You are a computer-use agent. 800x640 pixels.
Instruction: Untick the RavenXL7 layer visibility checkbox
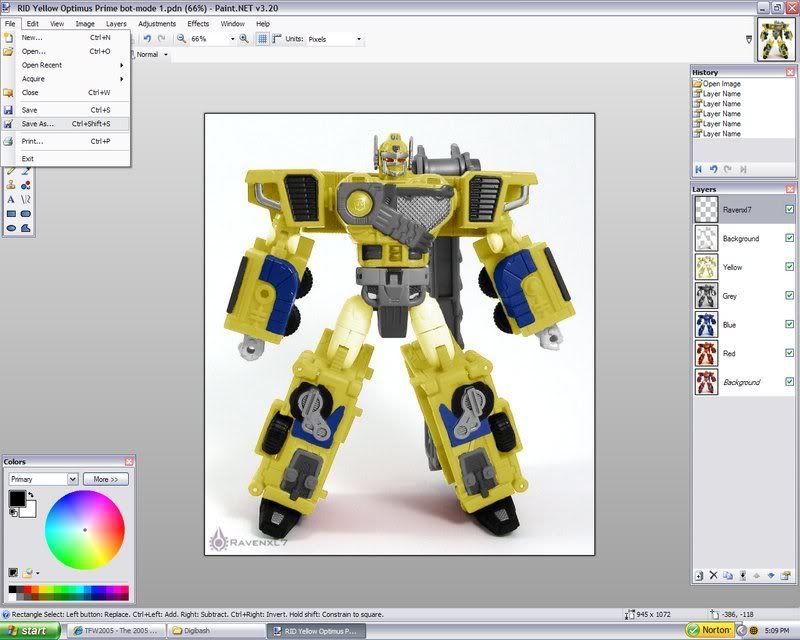point(789,209)
